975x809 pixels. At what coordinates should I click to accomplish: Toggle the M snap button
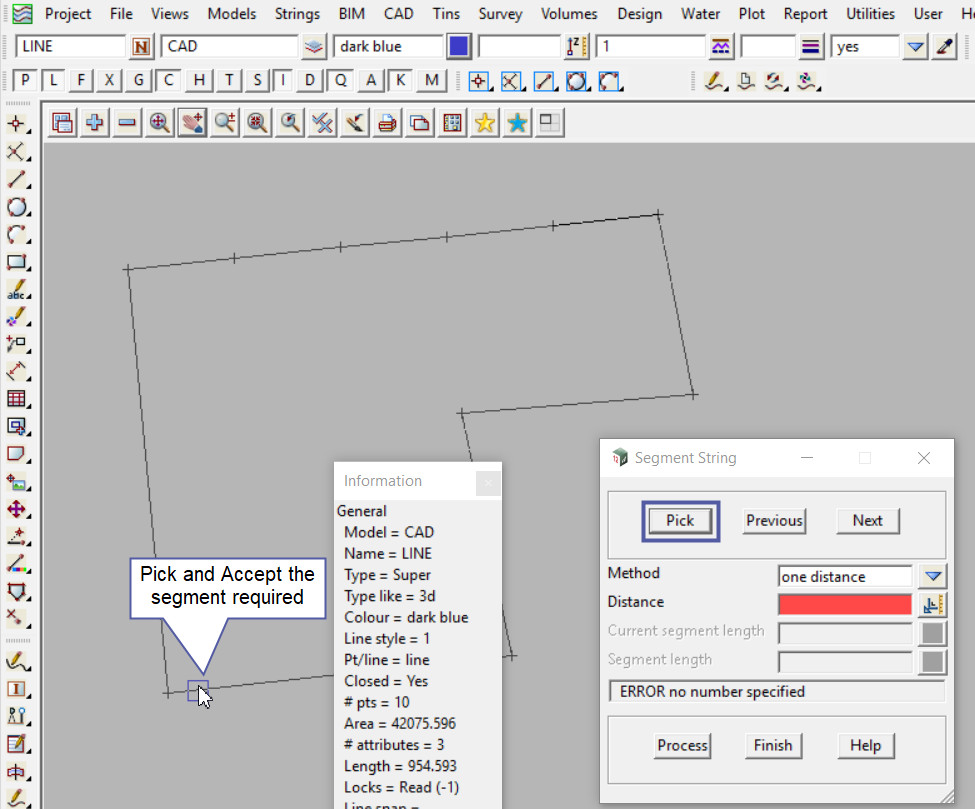click(431, 81)
